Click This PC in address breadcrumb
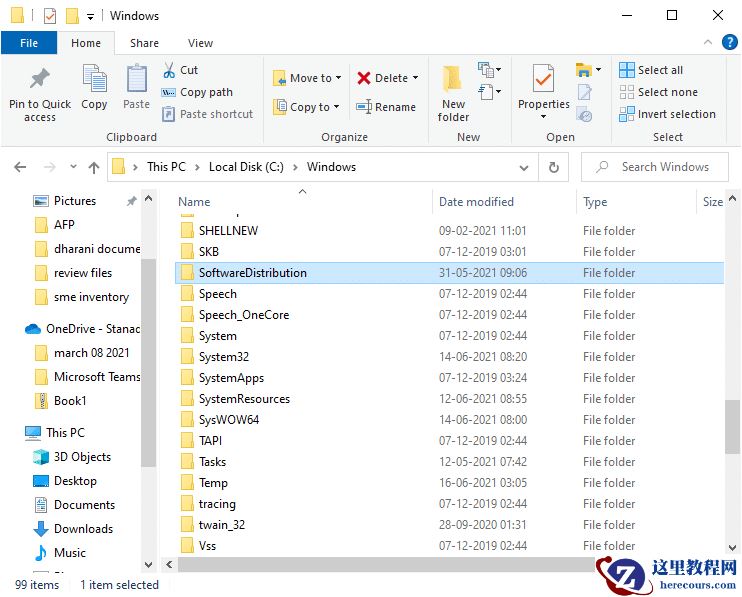The image size is (742, 597). (166, 167)
